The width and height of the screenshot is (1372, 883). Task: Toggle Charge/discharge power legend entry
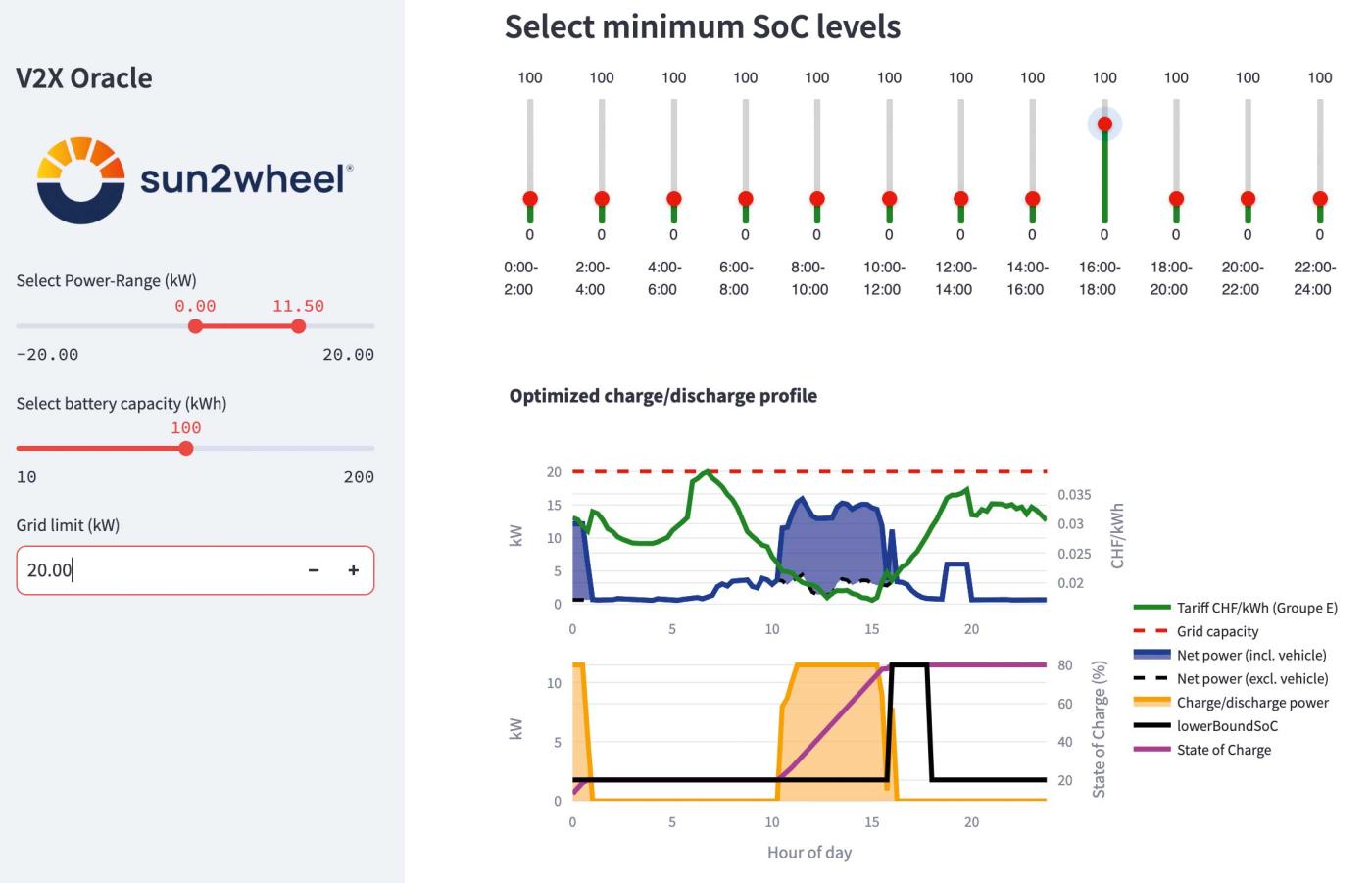[1252, 703]
